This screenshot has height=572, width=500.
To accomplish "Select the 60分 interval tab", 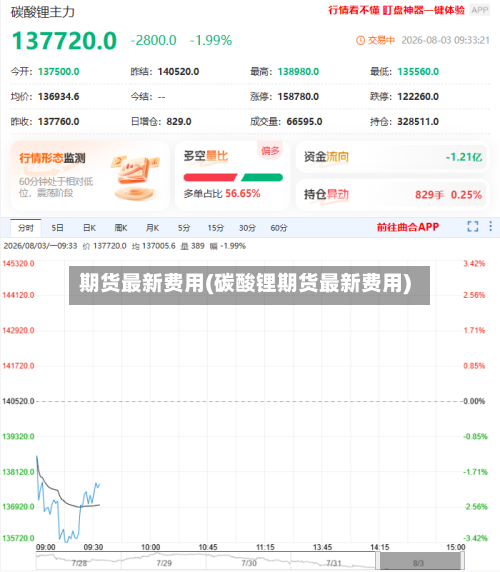I will coord(279,228).
